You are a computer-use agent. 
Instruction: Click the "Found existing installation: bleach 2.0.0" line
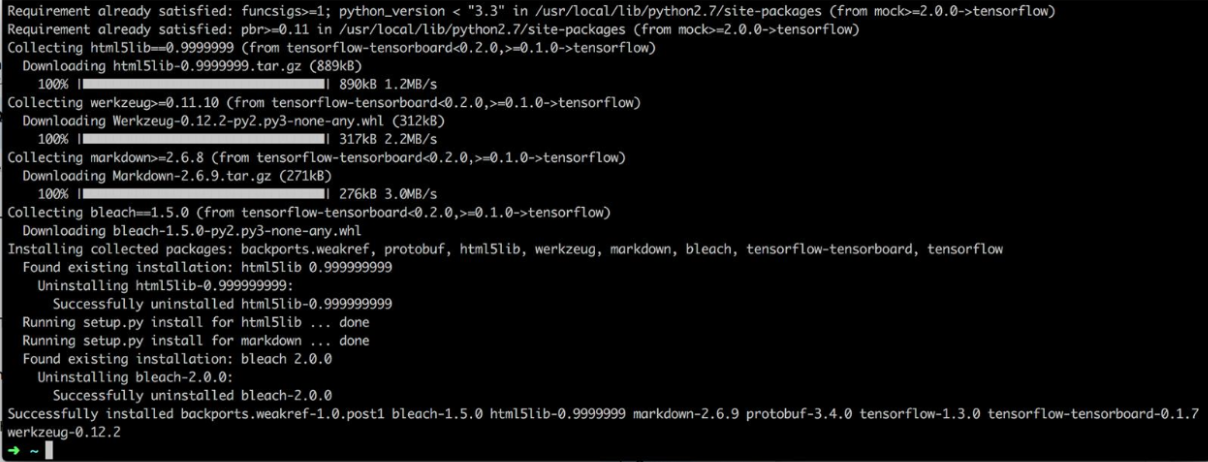tap(178, 358)
